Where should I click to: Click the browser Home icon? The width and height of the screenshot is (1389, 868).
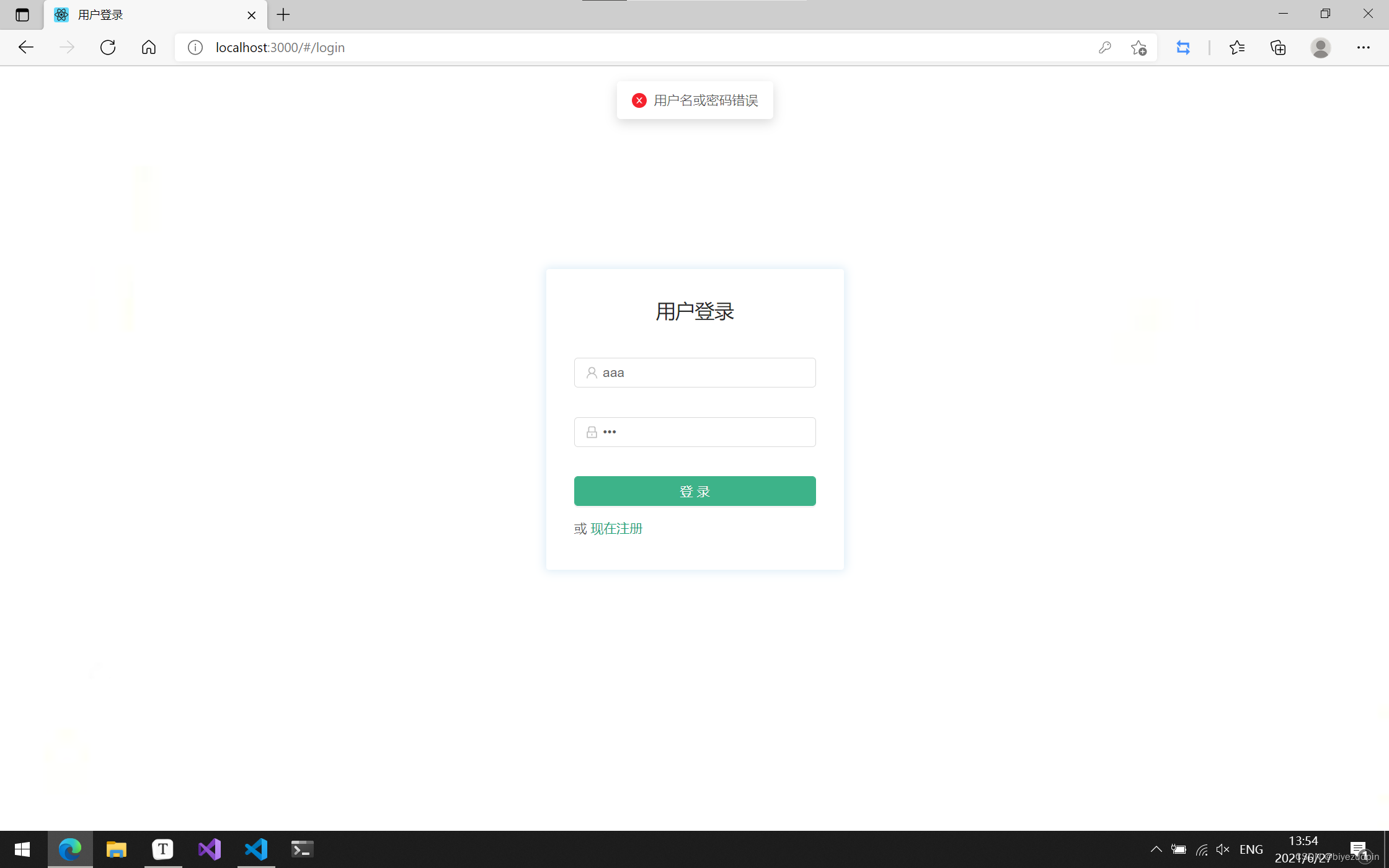(x=148, y=47)
